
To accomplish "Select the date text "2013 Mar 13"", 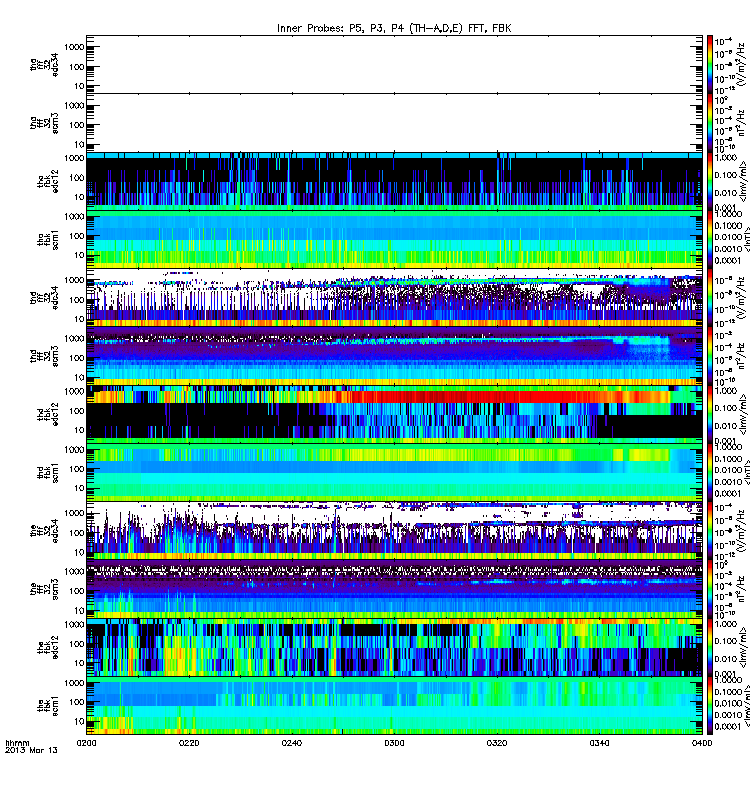I will pos(31,750).
